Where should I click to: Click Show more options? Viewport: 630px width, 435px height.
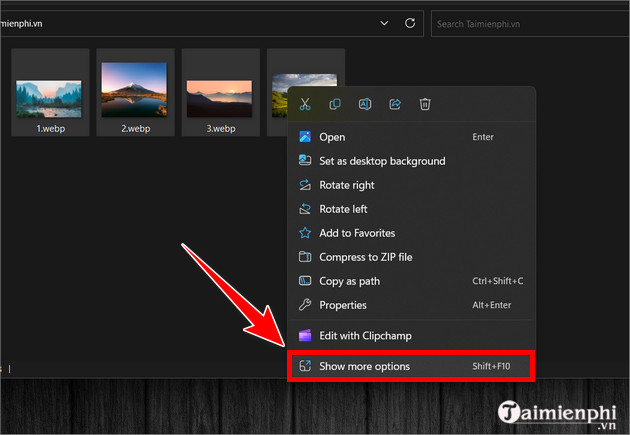pyautogui.click(x=413, y=366)
